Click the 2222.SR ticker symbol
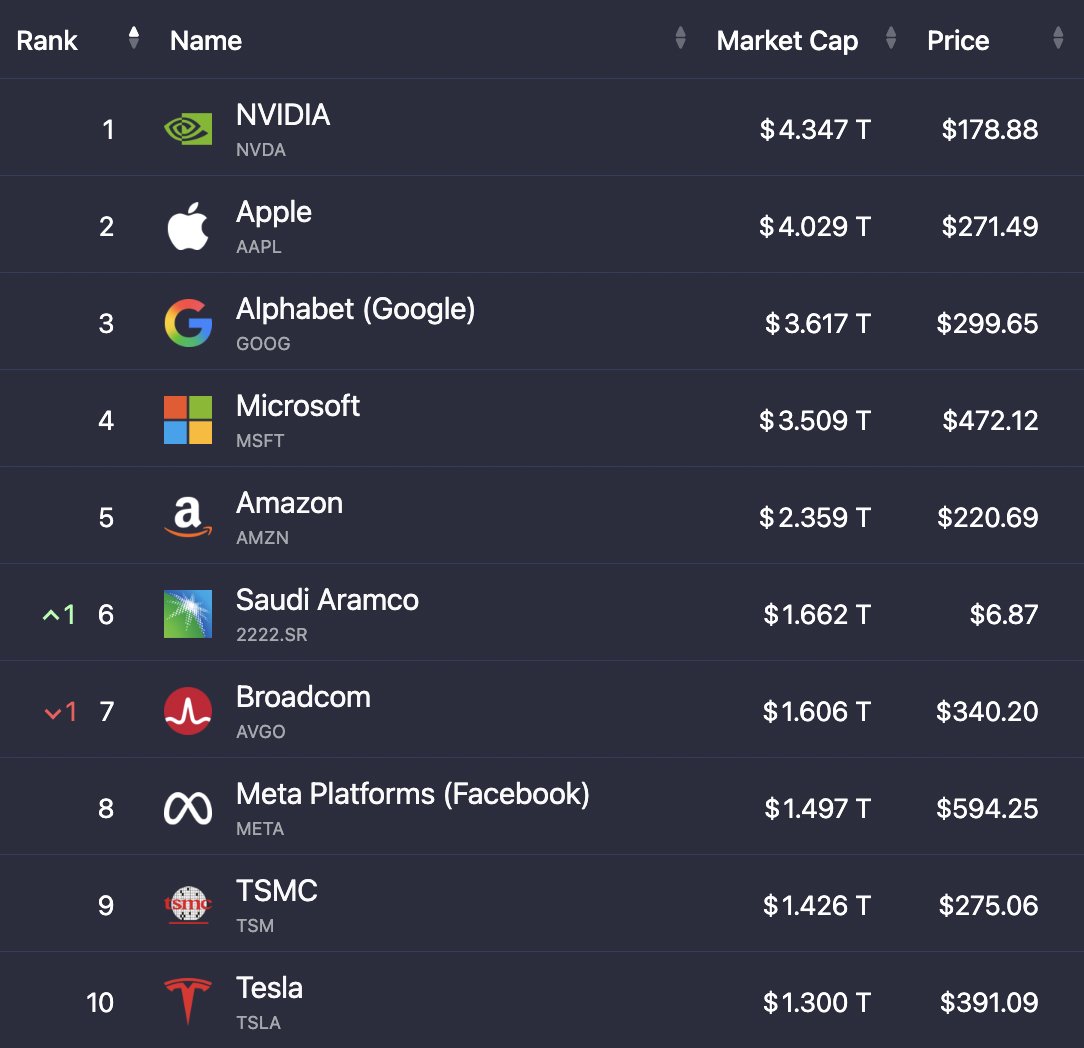1084x1048 pixels. (x=272, y=635)
